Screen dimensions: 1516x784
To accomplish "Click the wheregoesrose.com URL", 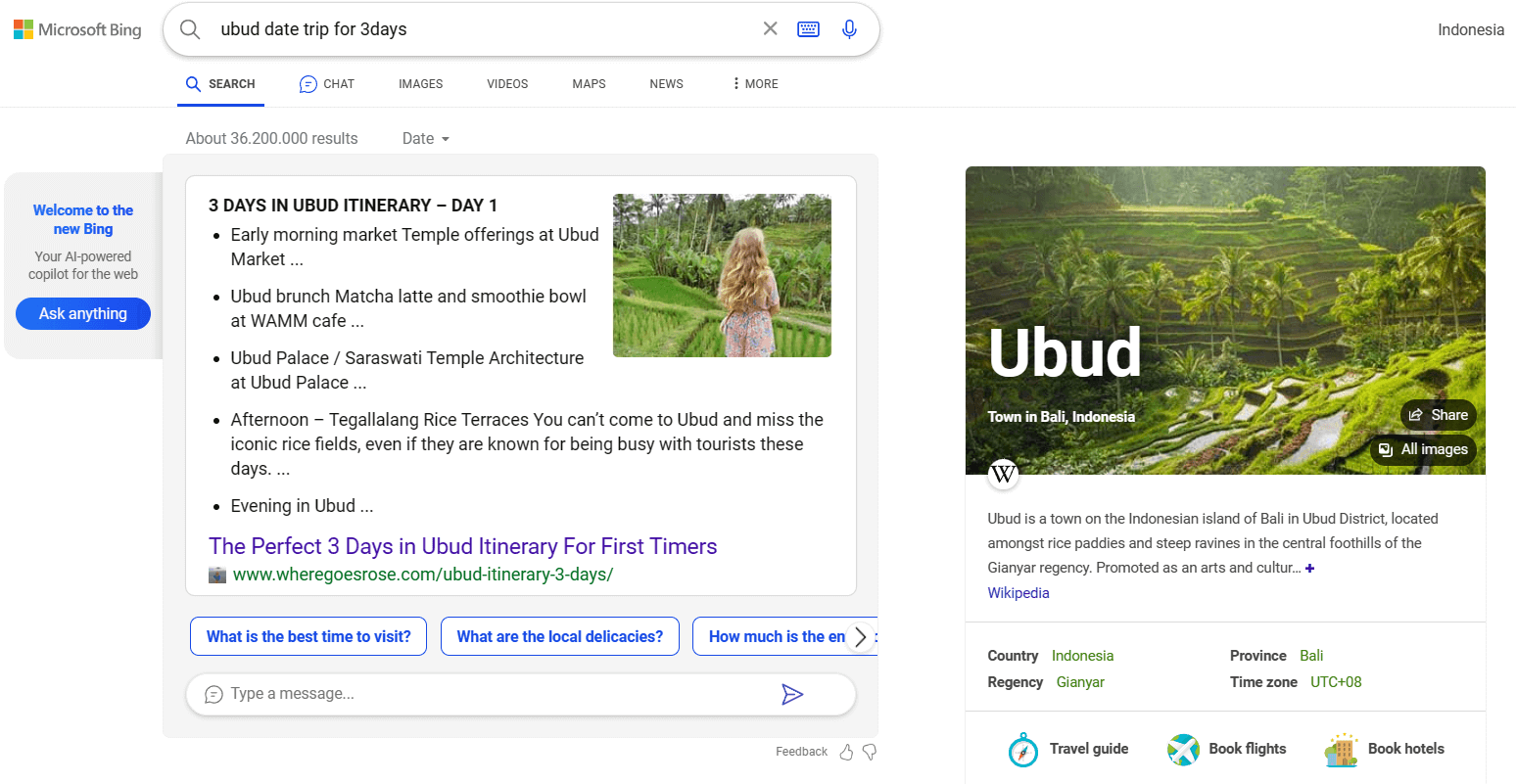I will [x=423, y=575].
